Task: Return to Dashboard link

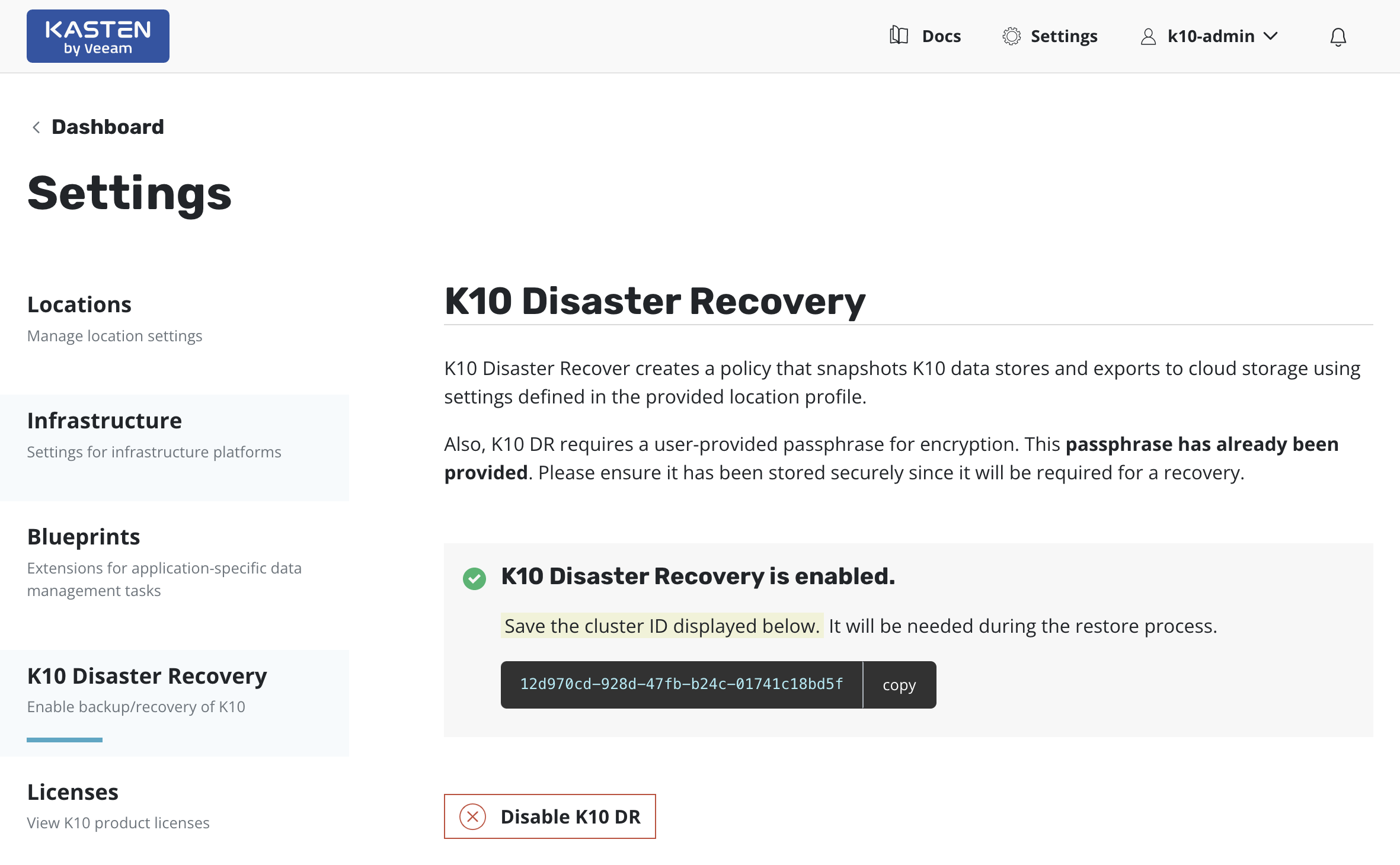Action: point(107,127)
